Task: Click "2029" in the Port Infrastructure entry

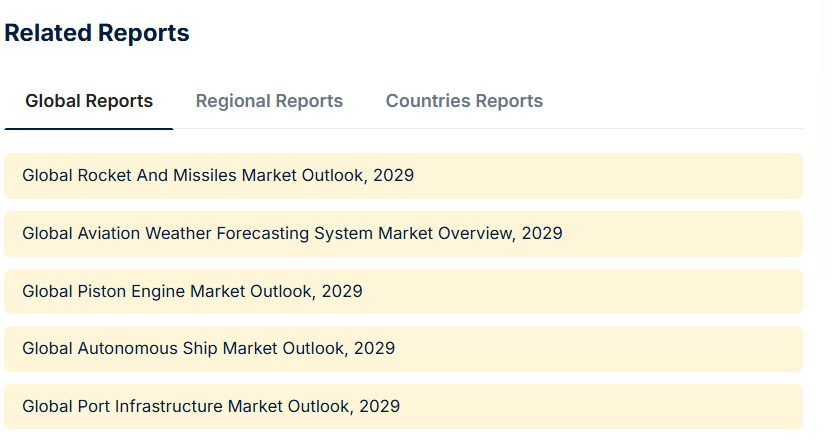Action: pos(379,407)
